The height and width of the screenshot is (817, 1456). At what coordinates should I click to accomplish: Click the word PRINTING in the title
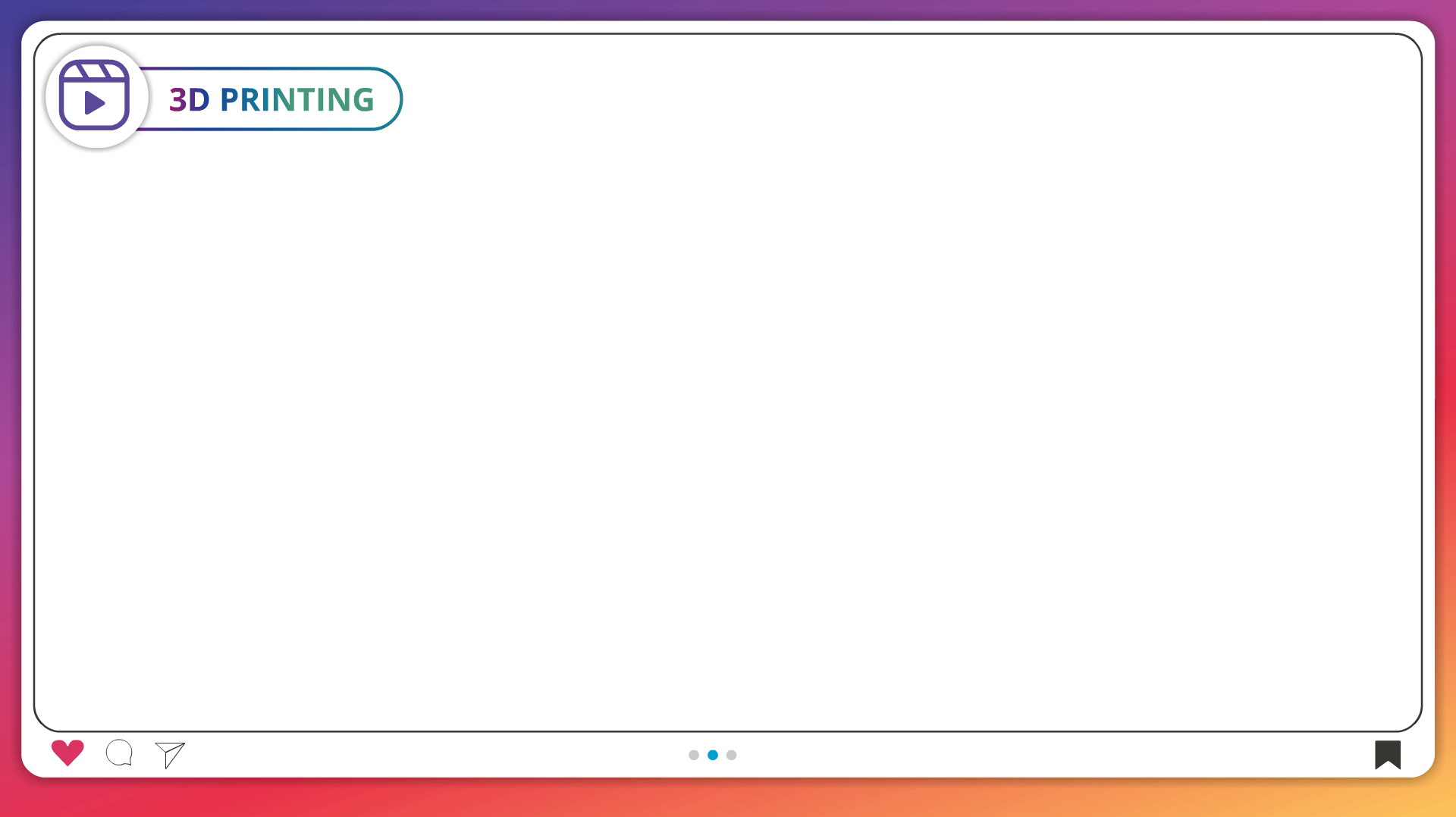[x=297, y=99]
